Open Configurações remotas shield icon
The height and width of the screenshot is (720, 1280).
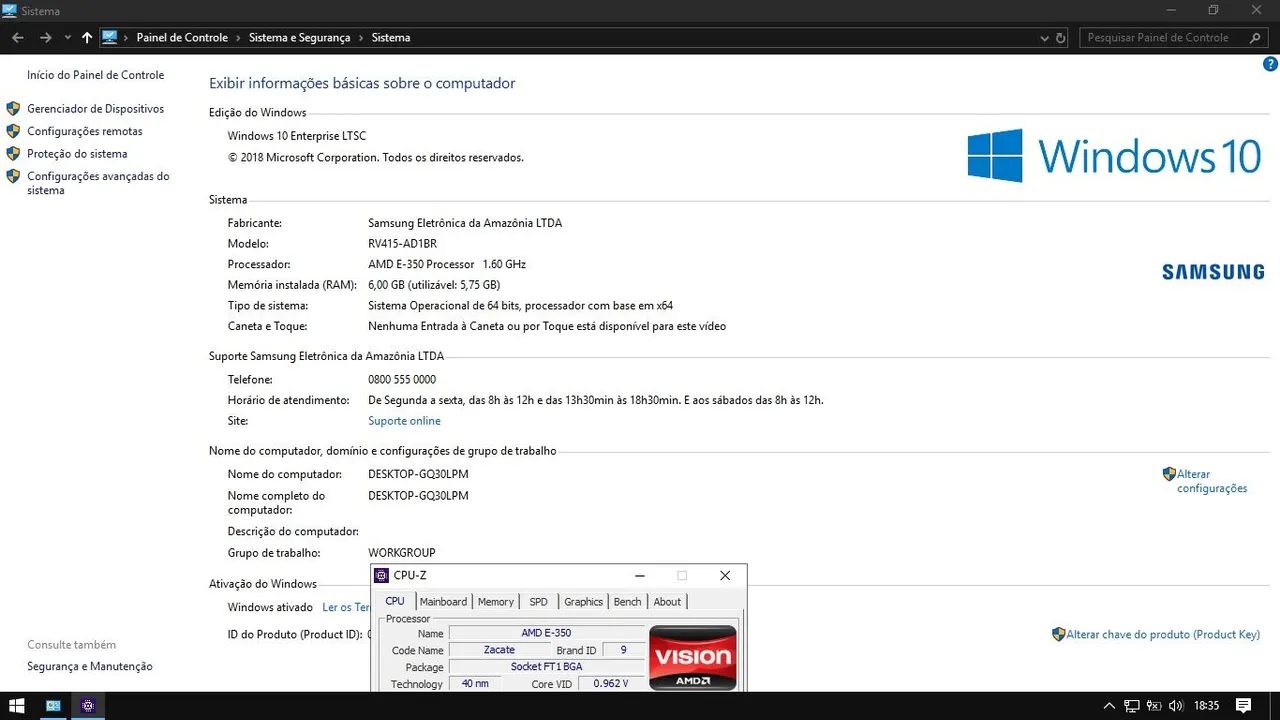pos(14,131)
